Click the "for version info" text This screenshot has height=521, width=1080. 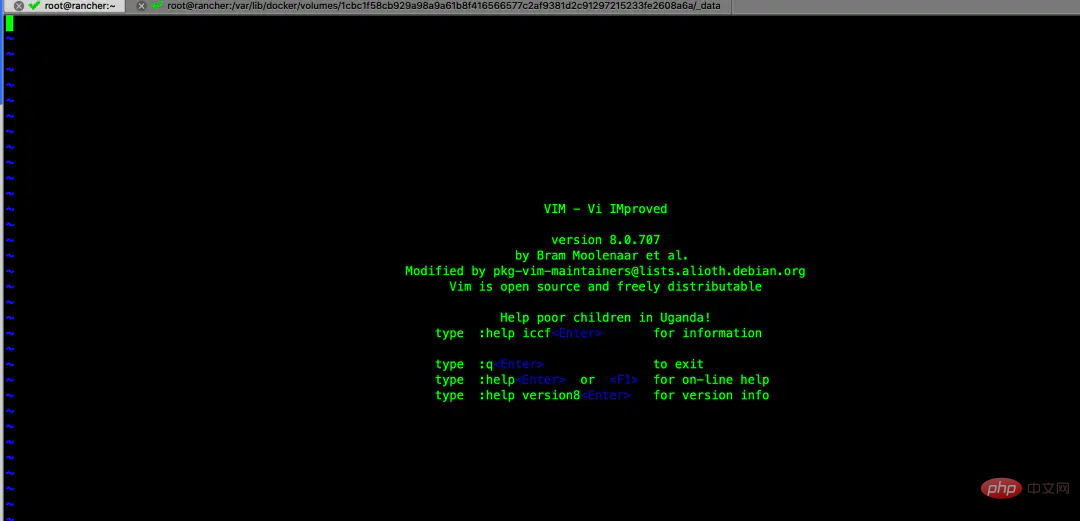click(x=711, y=396)
